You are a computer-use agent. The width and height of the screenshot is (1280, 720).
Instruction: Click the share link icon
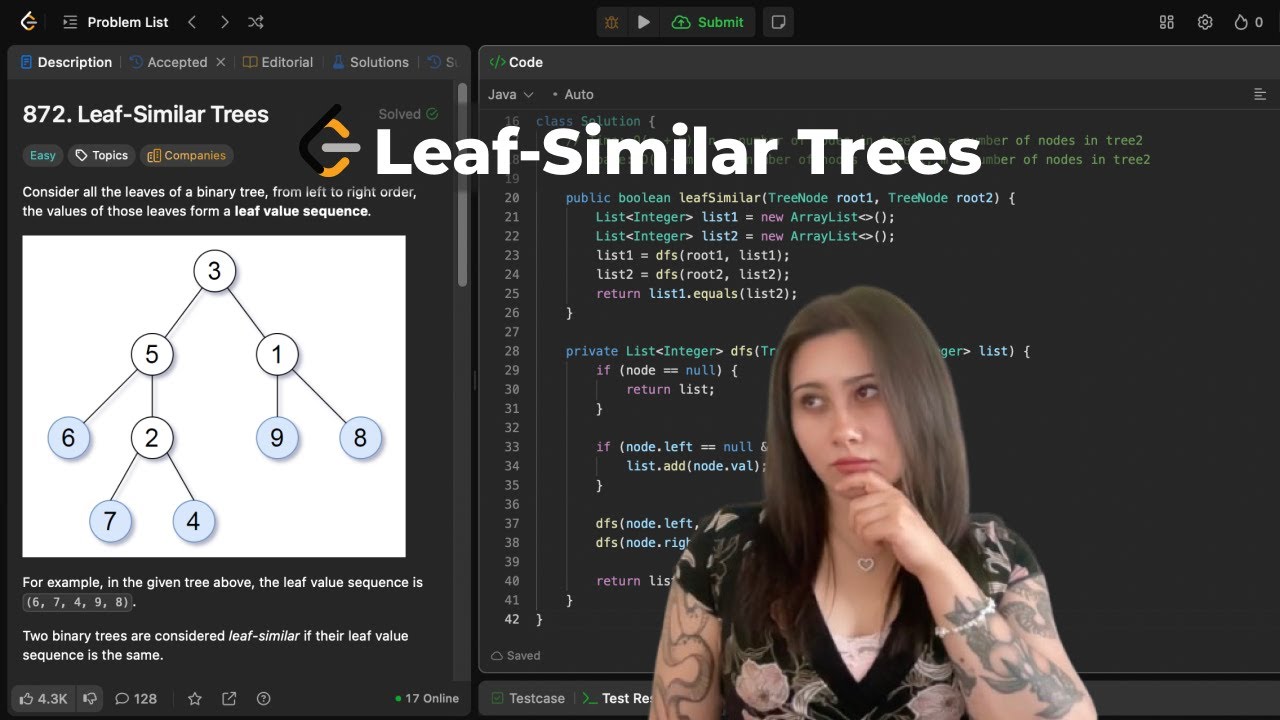(x=229, y=698)
